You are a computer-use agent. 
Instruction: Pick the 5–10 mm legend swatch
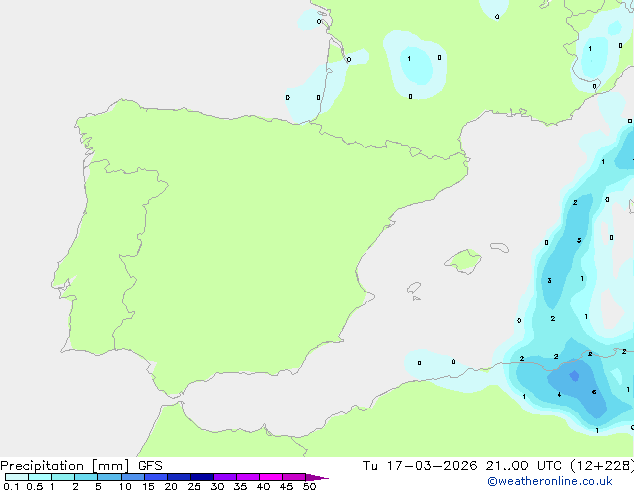(109, 477)
